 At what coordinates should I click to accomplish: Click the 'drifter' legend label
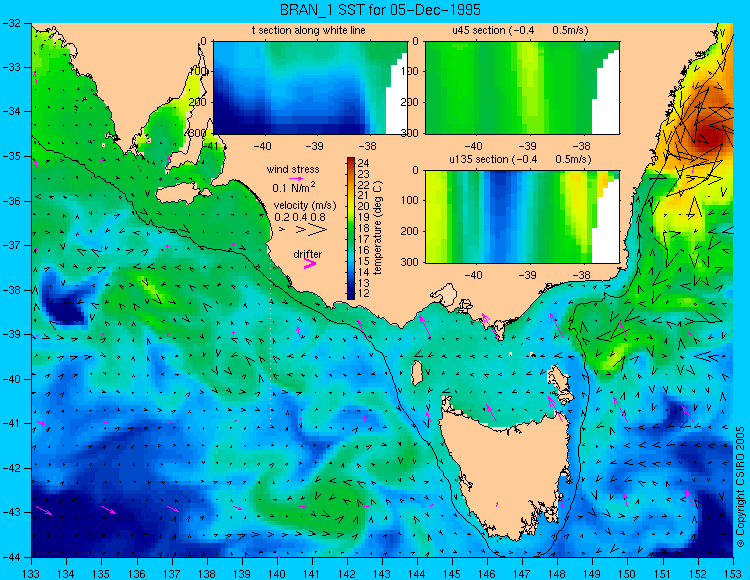point(308,254)
